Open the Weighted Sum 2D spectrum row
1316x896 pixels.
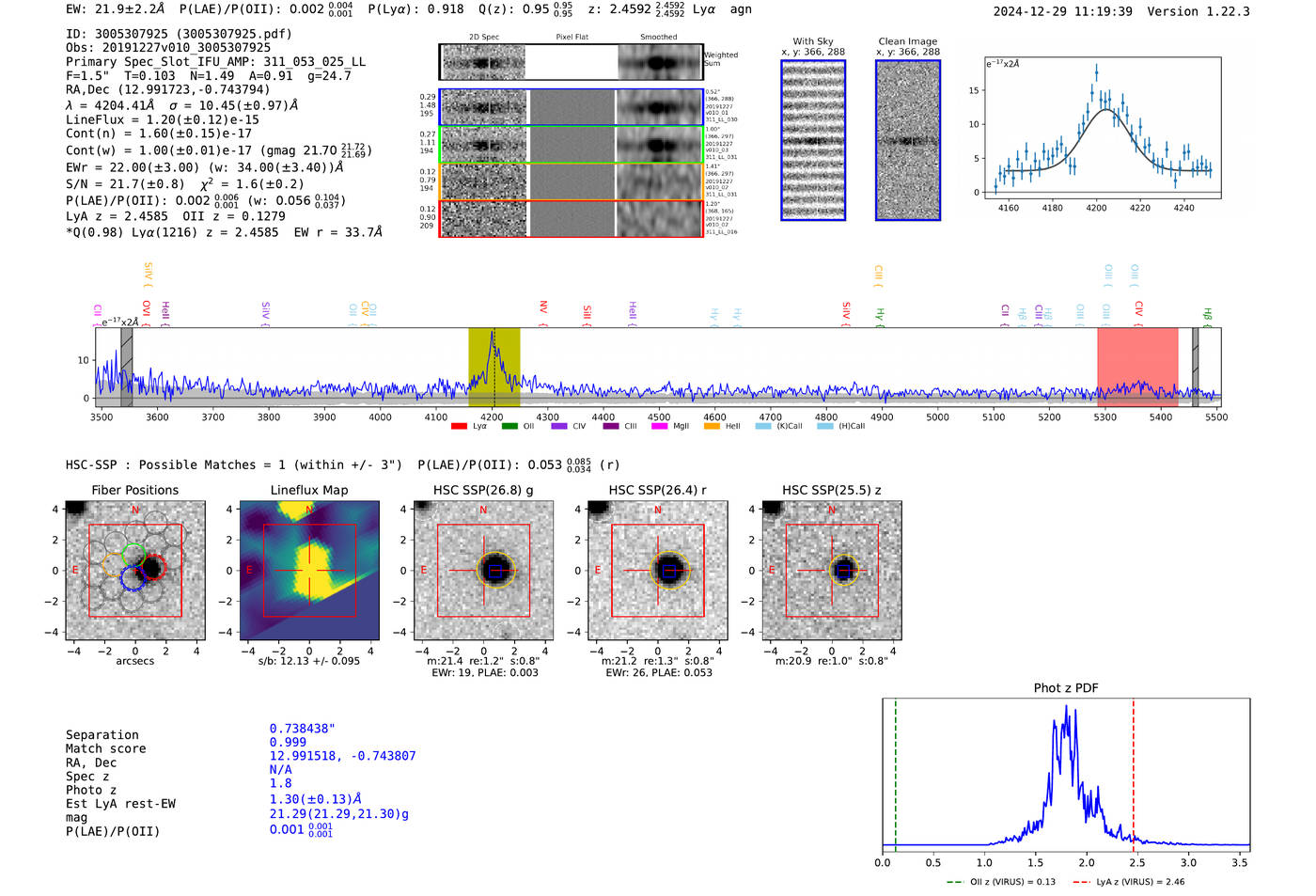[572, 62]
